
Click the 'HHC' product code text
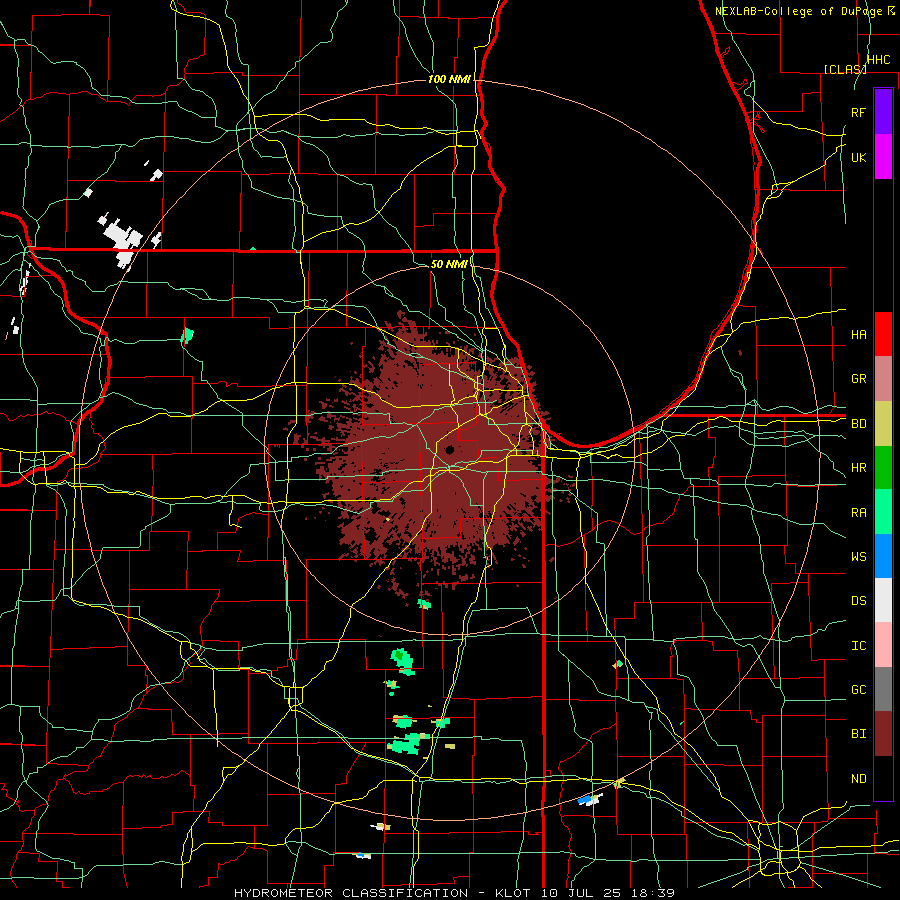pyautogui.click(x=878, y=60)
